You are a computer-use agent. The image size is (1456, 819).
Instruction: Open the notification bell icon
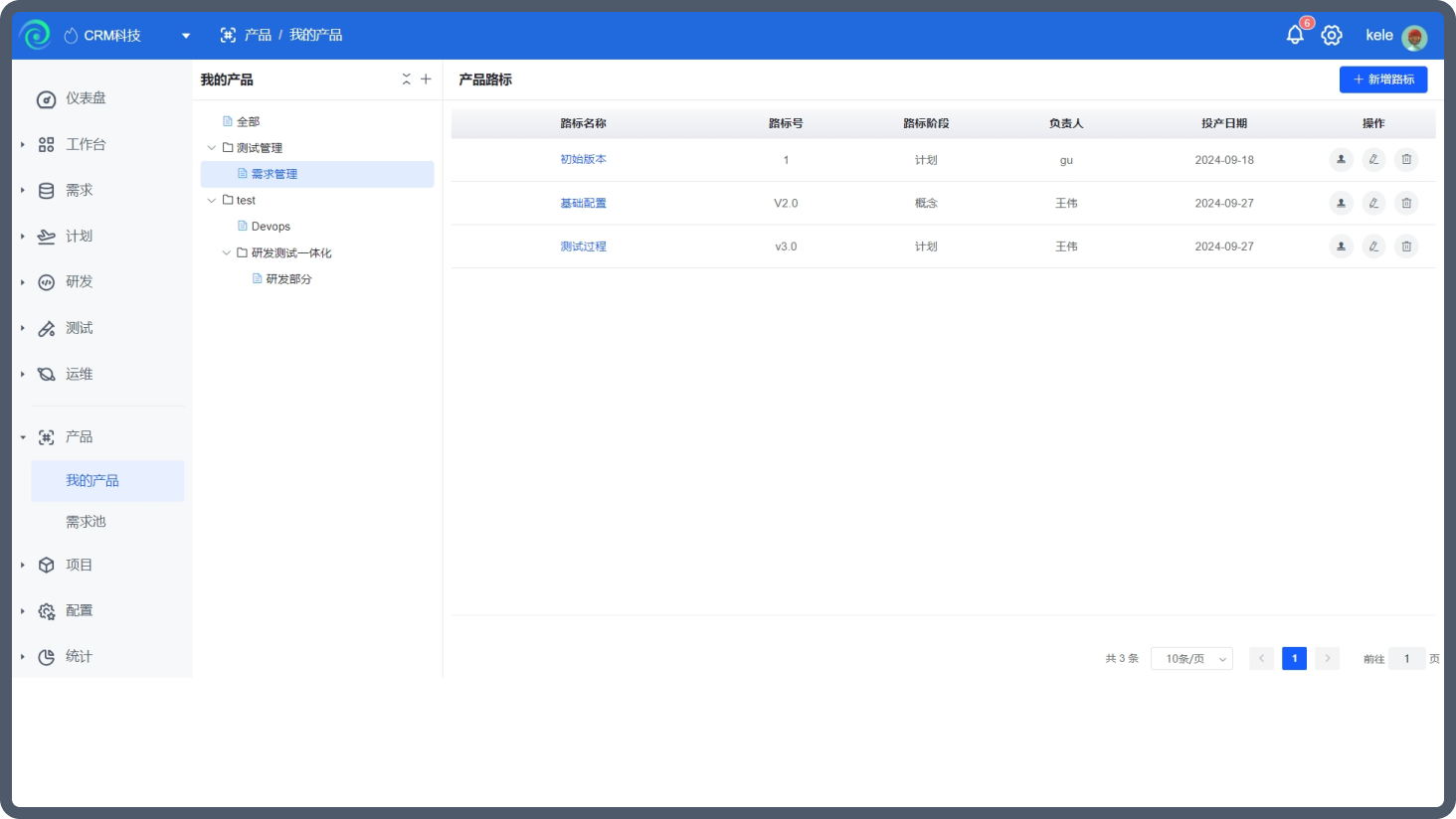(1295, 35)
